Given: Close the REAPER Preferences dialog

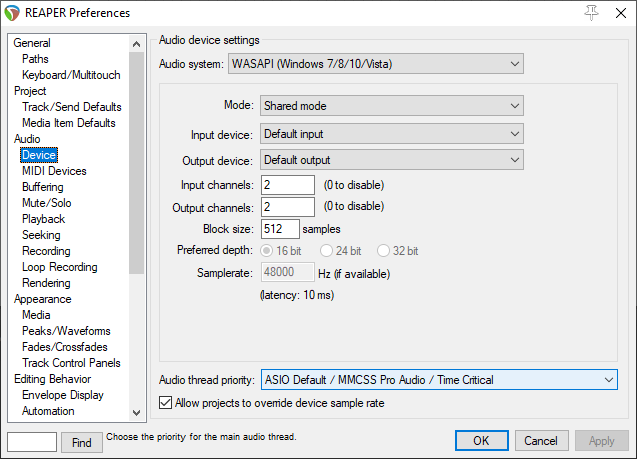Looking at the screenshot, I should tap(621, 13).
